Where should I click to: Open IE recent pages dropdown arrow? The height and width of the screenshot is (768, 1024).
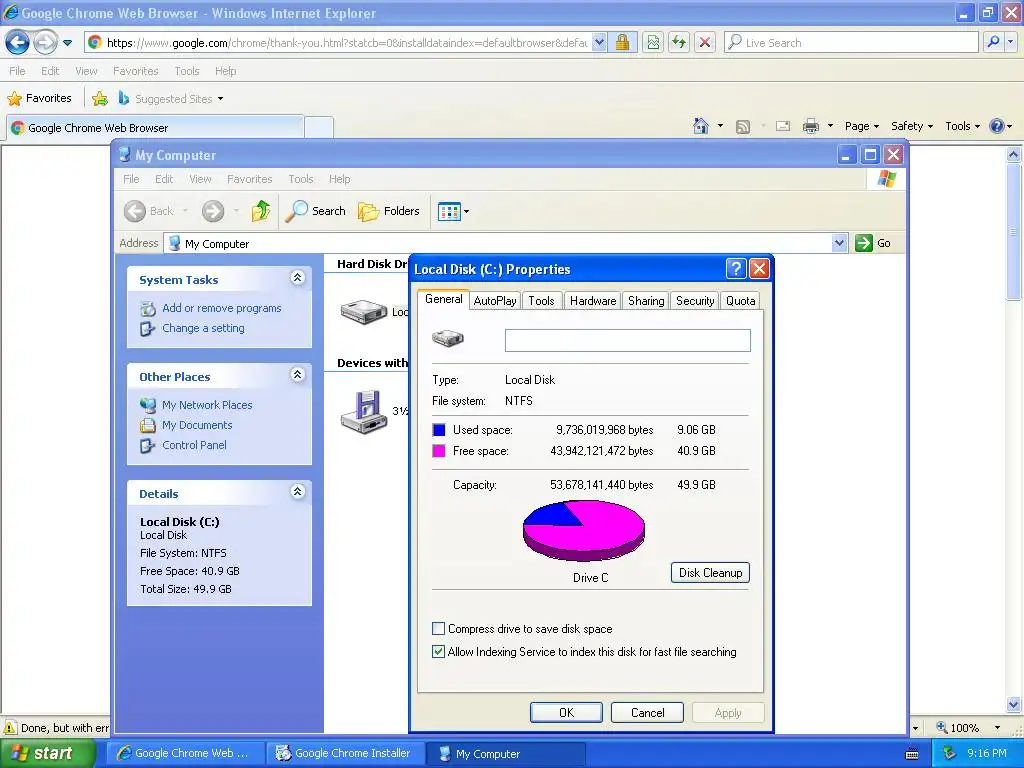pos(67,43)
